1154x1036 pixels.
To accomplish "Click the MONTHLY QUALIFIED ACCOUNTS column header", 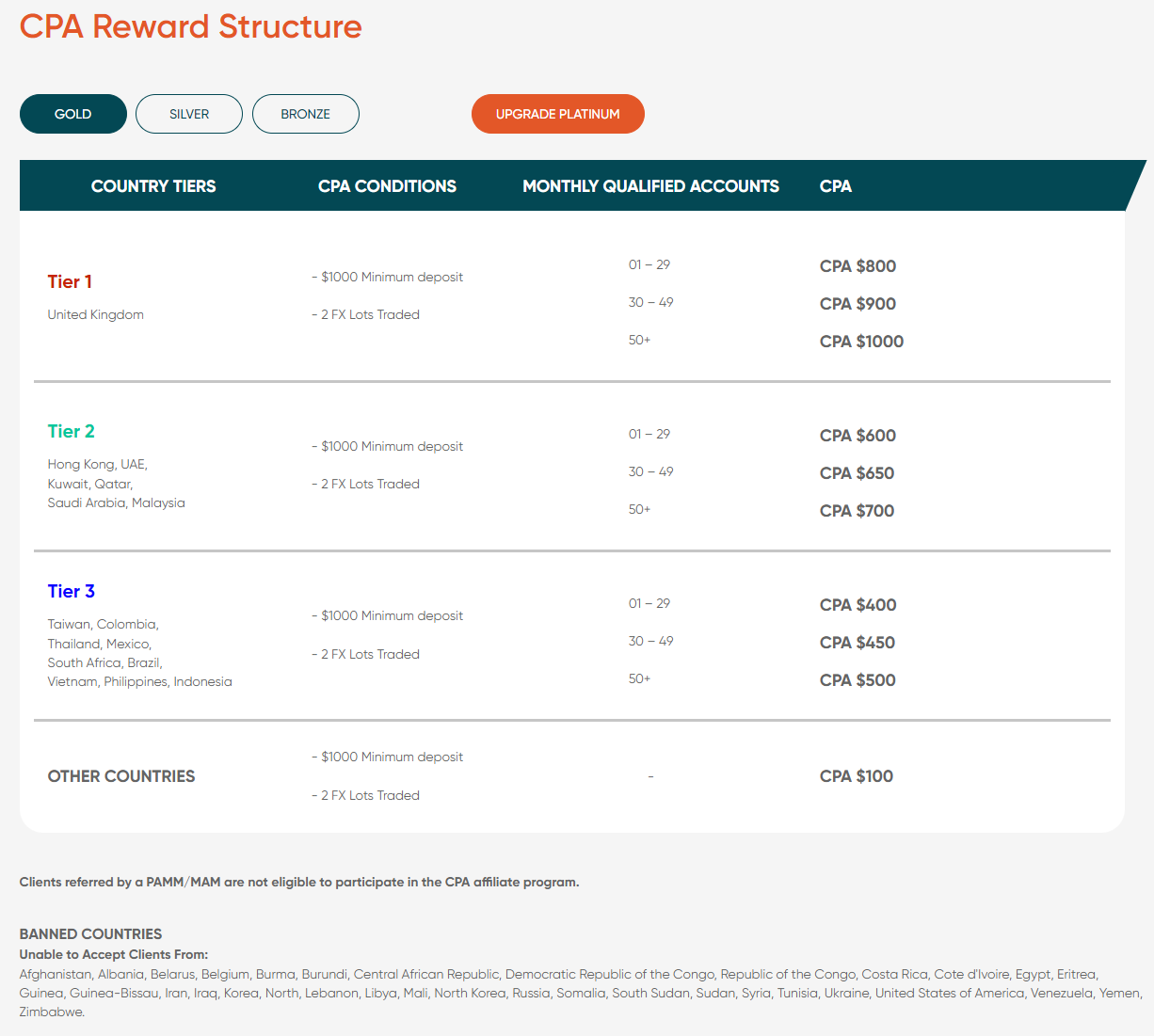I will [x=650, y=186].
